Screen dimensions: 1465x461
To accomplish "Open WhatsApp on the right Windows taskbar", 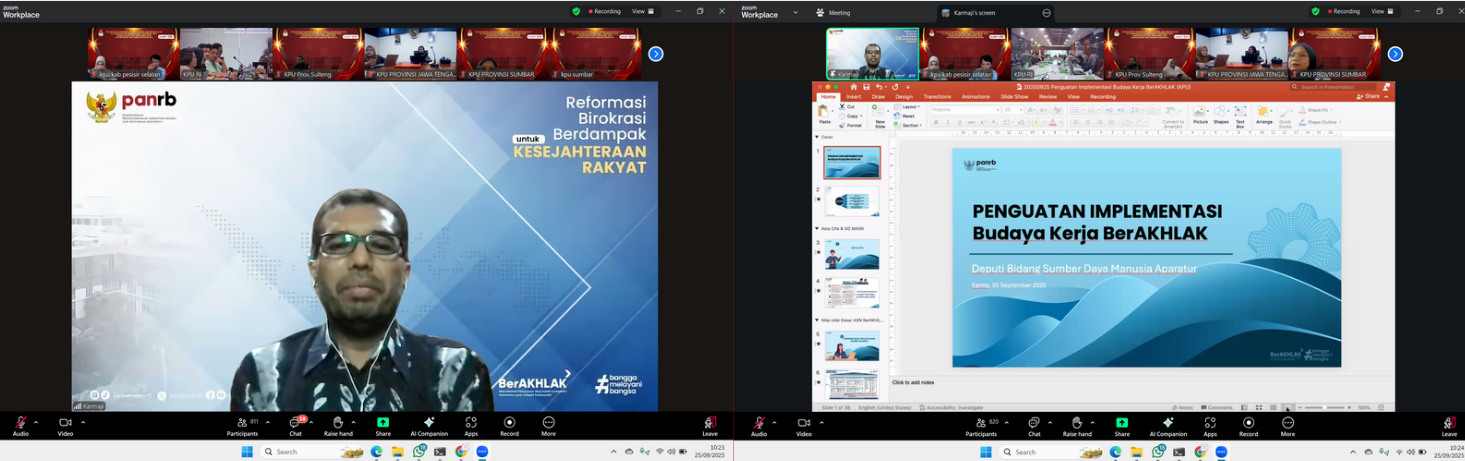I will click(1158, 452).
